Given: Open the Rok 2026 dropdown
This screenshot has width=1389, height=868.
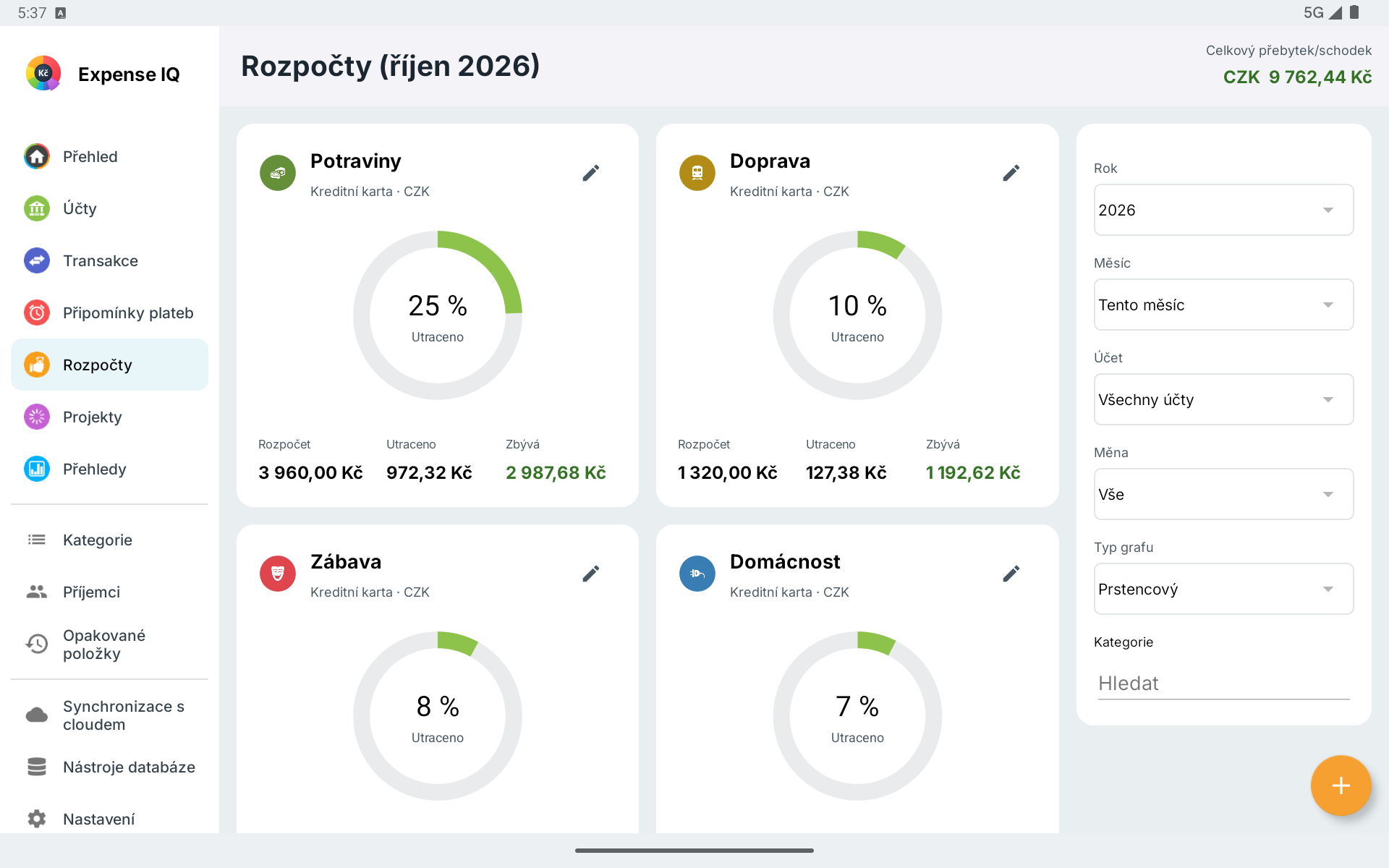Looking at the screenshot, I should 1223,210.
